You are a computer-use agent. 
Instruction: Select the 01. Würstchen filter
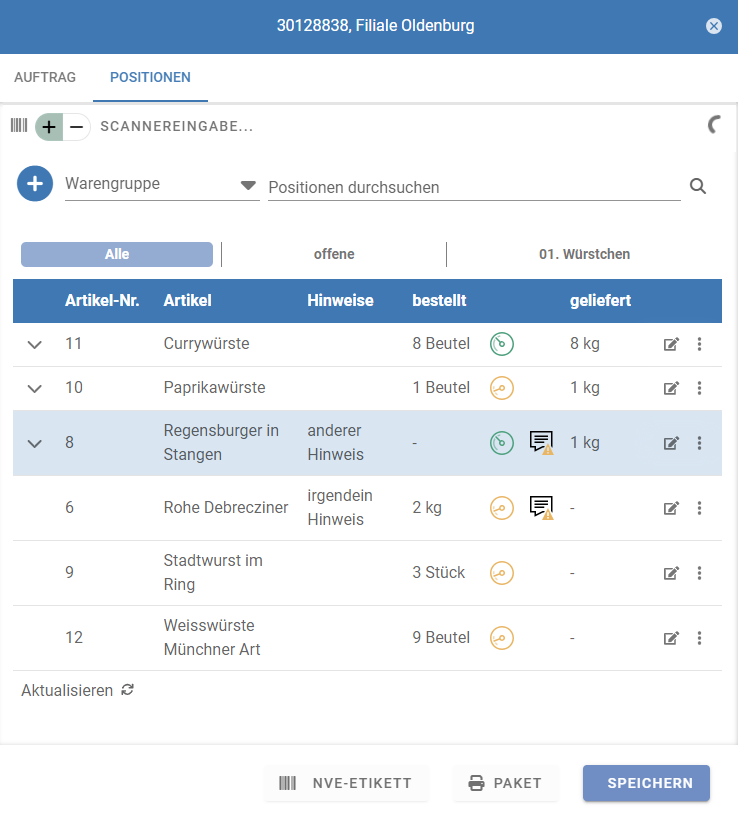tap(584, 254)
